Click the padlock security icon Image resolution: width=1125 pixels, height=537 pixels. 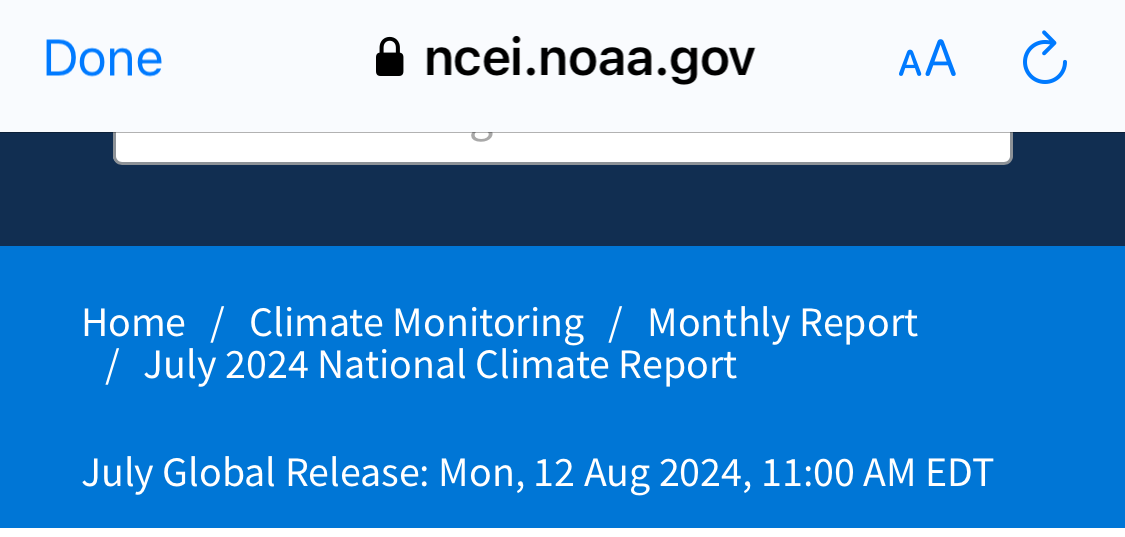[x=390, y=57]
